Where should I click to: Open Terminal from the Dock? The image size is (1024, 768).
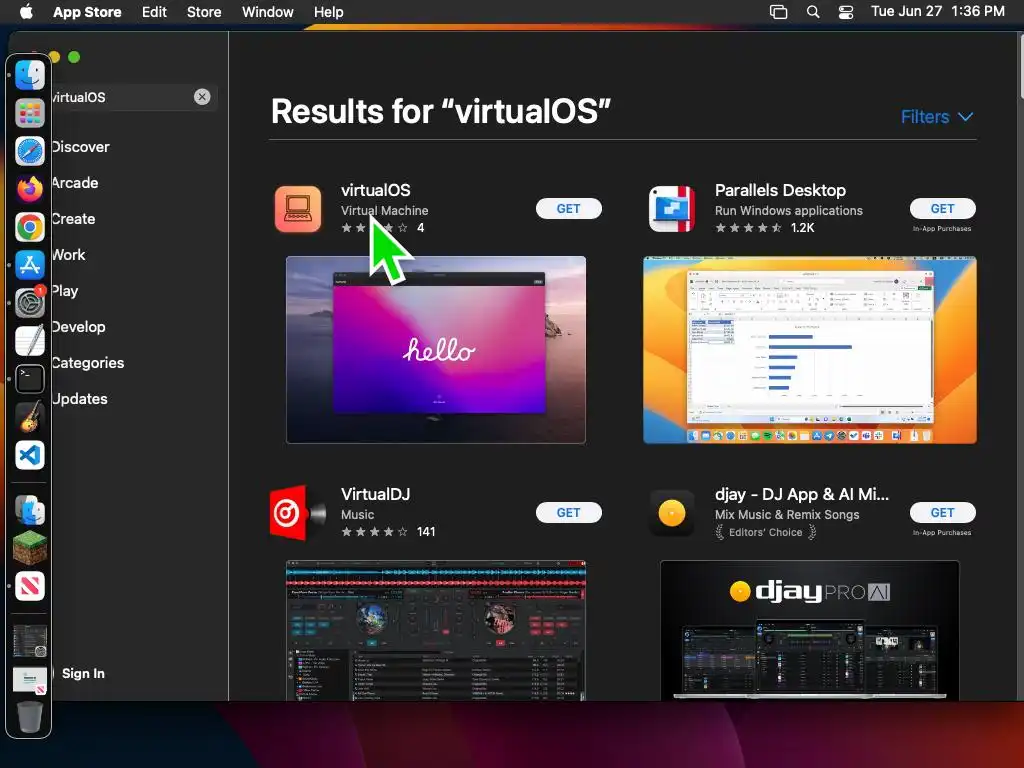pos(30,379)
